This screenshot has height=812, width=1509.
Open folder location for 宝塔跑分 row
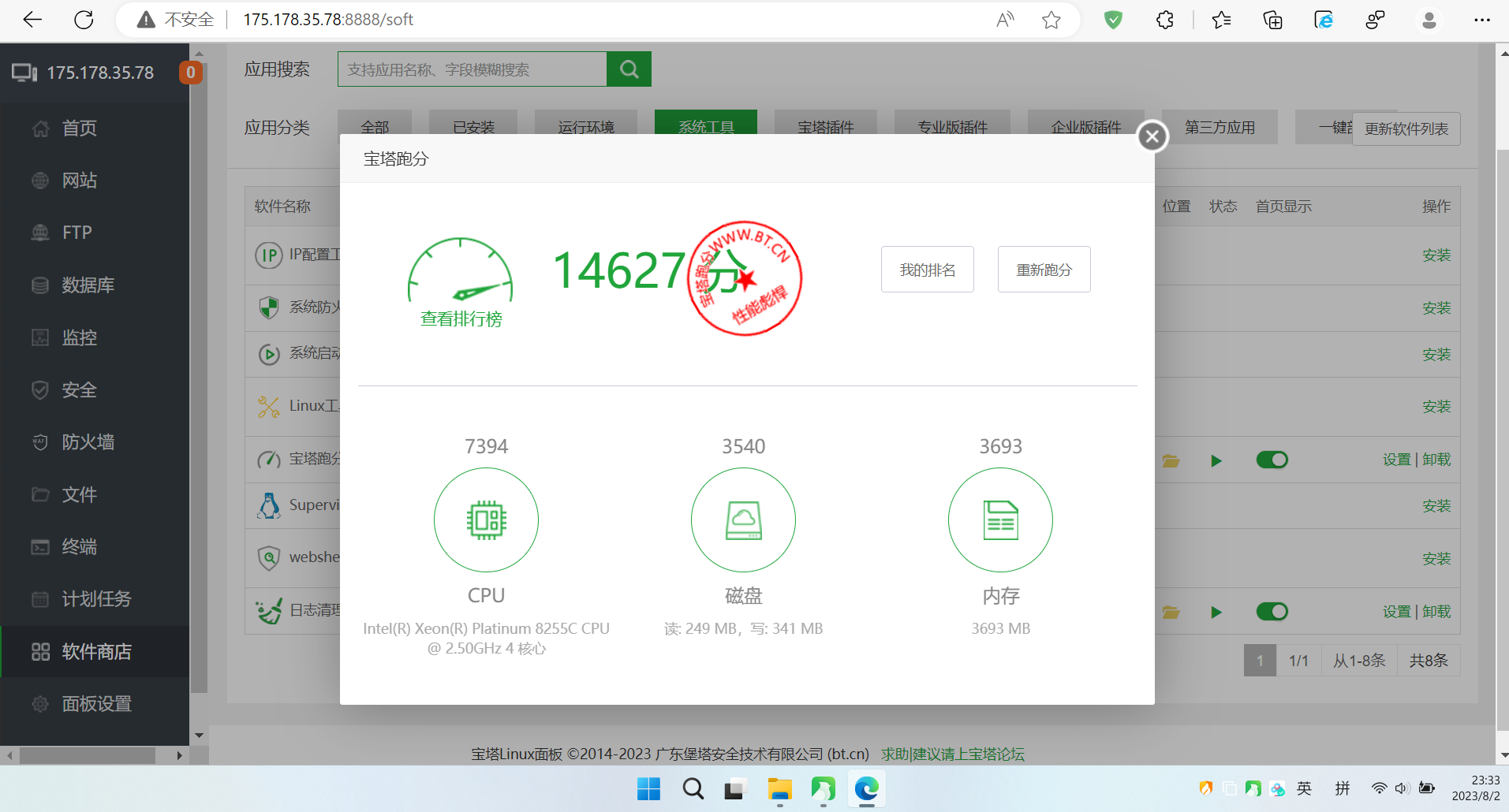1171,460
